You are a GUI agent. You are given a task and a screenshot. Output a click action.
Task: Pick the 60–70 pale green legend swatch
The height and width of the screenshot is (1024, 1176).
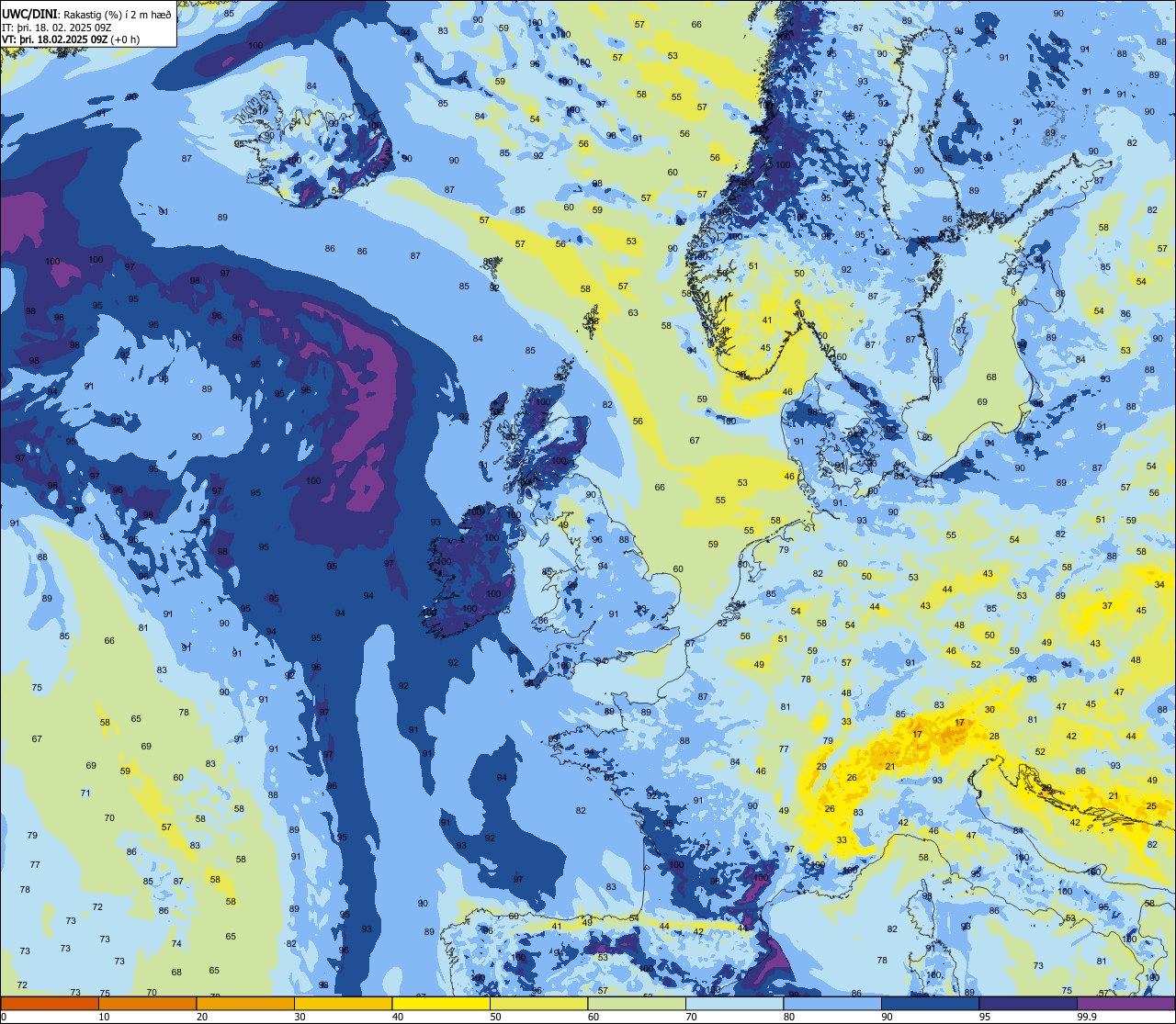(637, 1004)
